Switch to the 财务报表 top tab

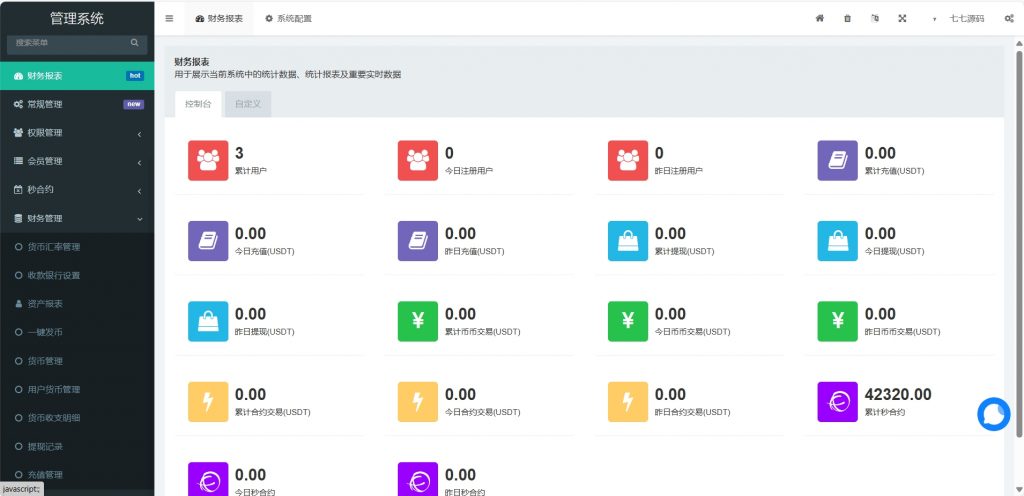click(x=219, y=18)
